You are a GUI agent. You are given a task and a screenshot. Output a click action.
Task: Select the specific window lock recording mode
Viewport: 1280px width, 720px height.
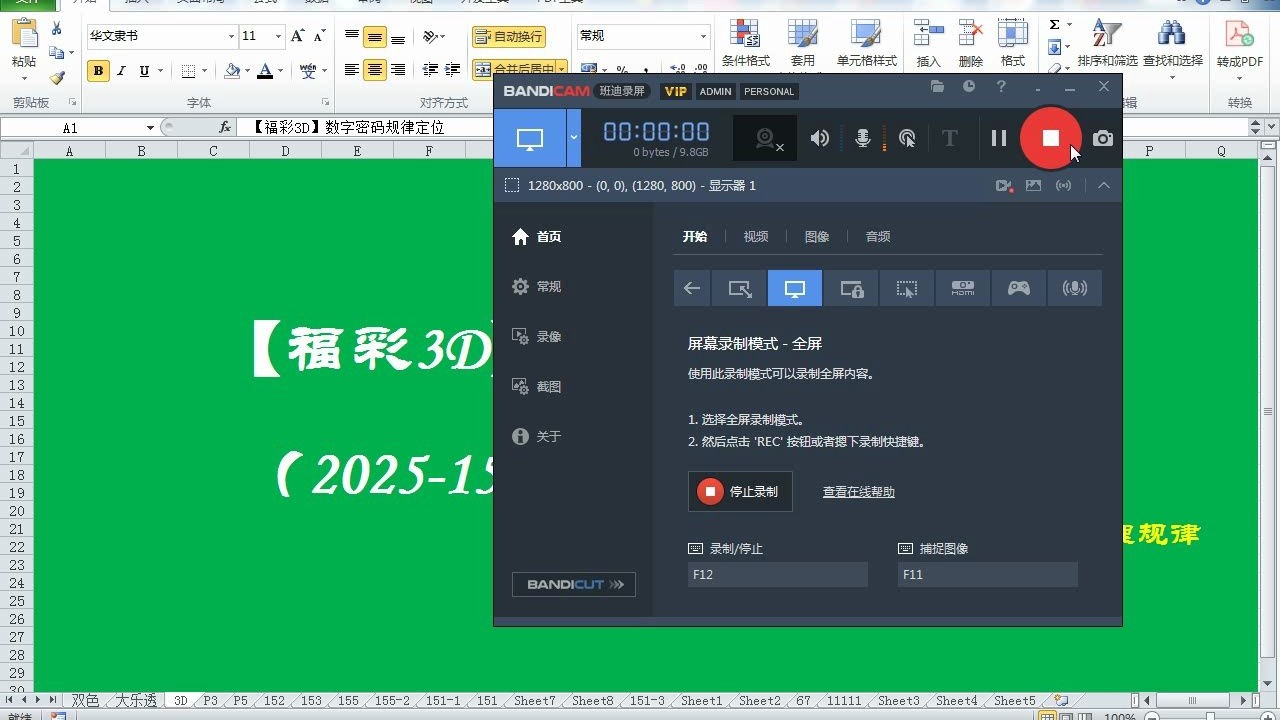click(x=851, y=288)
